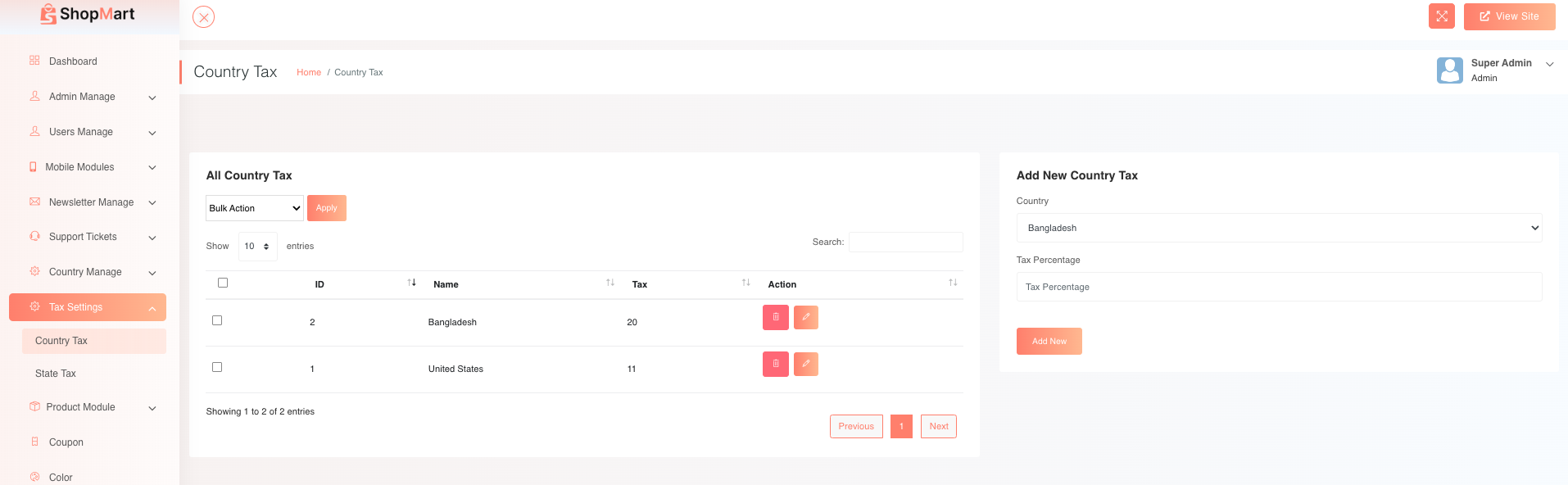Close the sidebar with the circled X icon

point(203,17)
